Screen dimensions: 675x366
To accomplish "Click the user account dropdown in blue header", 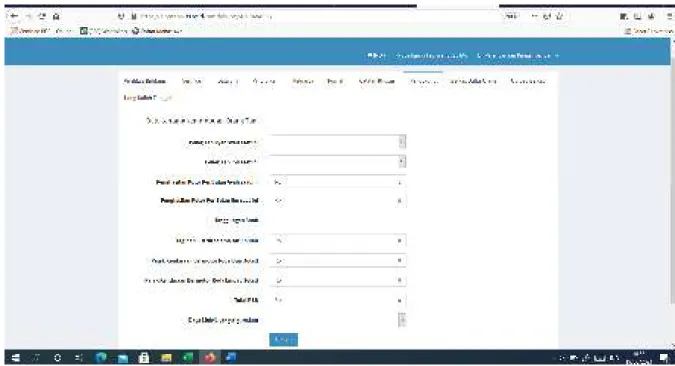I will [x=518, y=56].
